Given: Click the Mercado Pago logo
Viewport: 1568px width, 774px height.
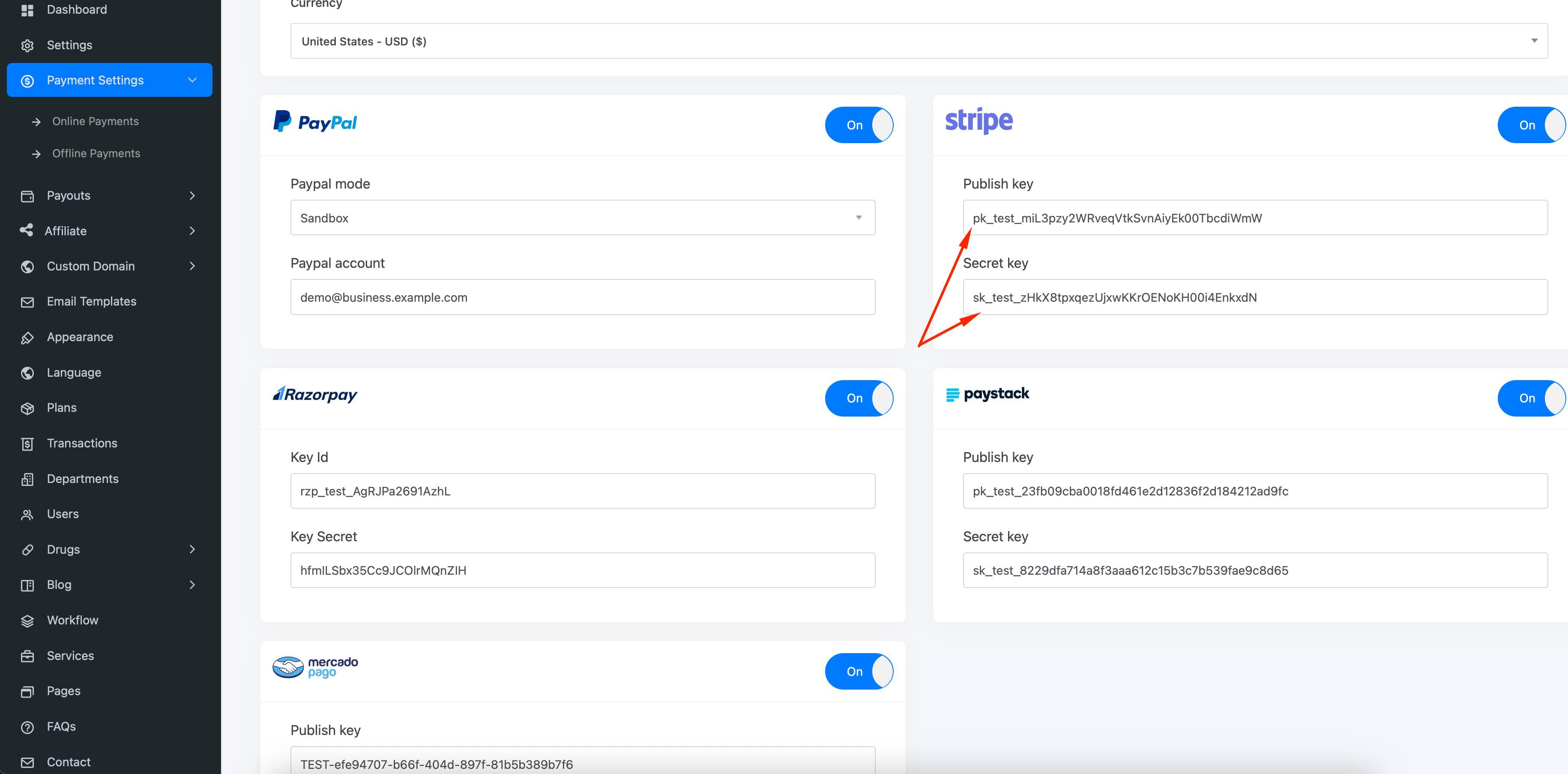Looking at the screenshot, I should [315, 667].
